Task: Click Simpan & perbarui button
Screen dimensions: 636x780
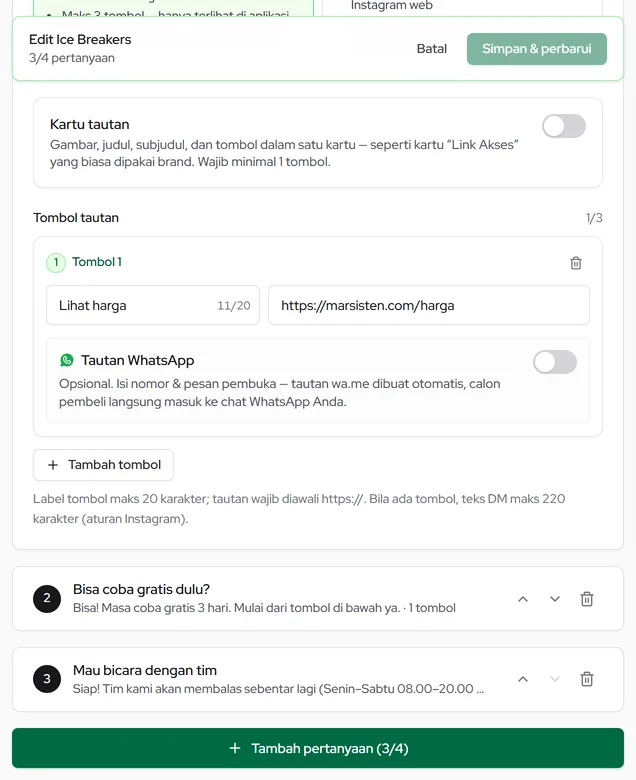Action: pyautogui.click(x=537, y=49)
